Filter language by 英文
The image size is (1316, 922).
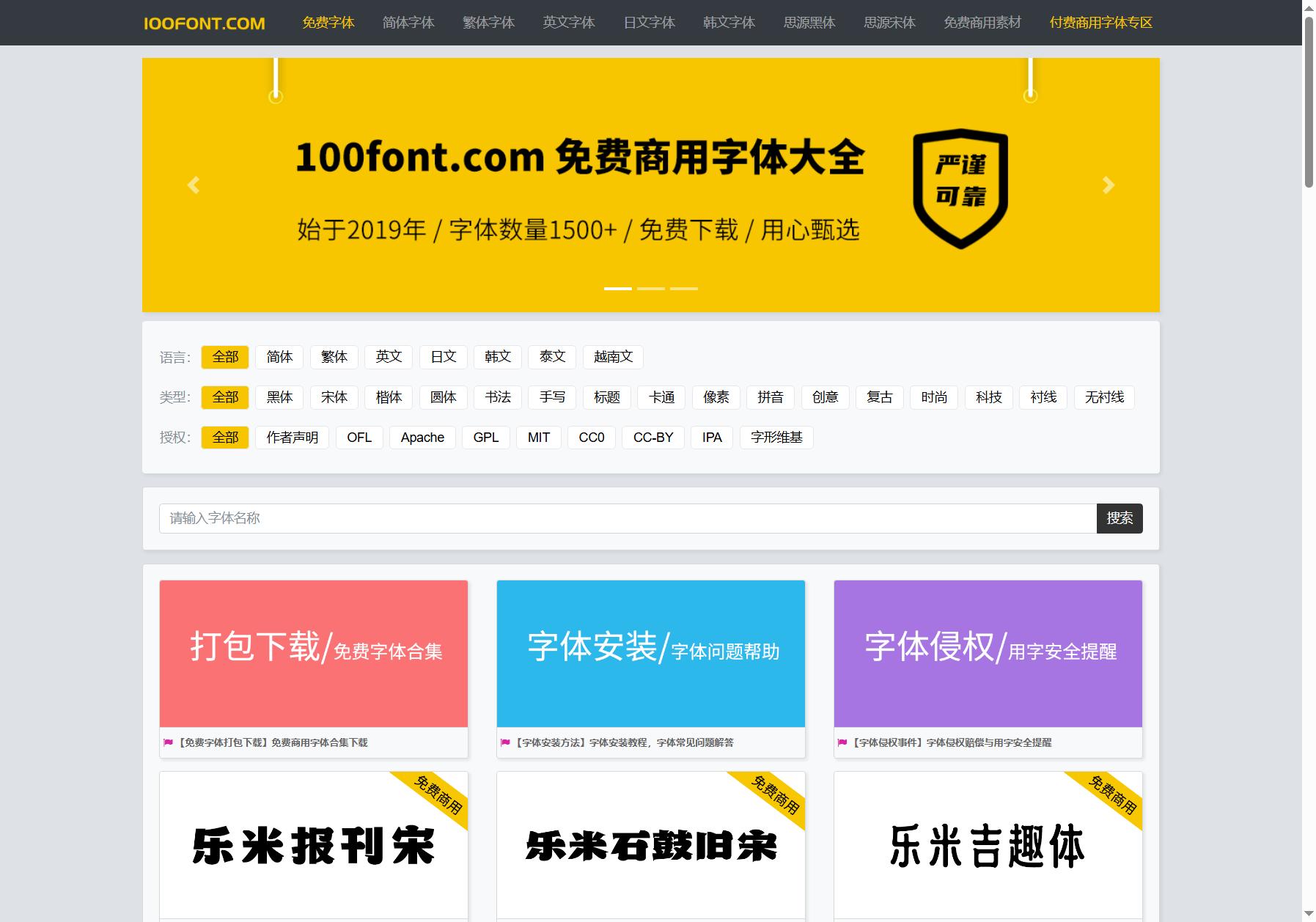[x=389, y=357]
